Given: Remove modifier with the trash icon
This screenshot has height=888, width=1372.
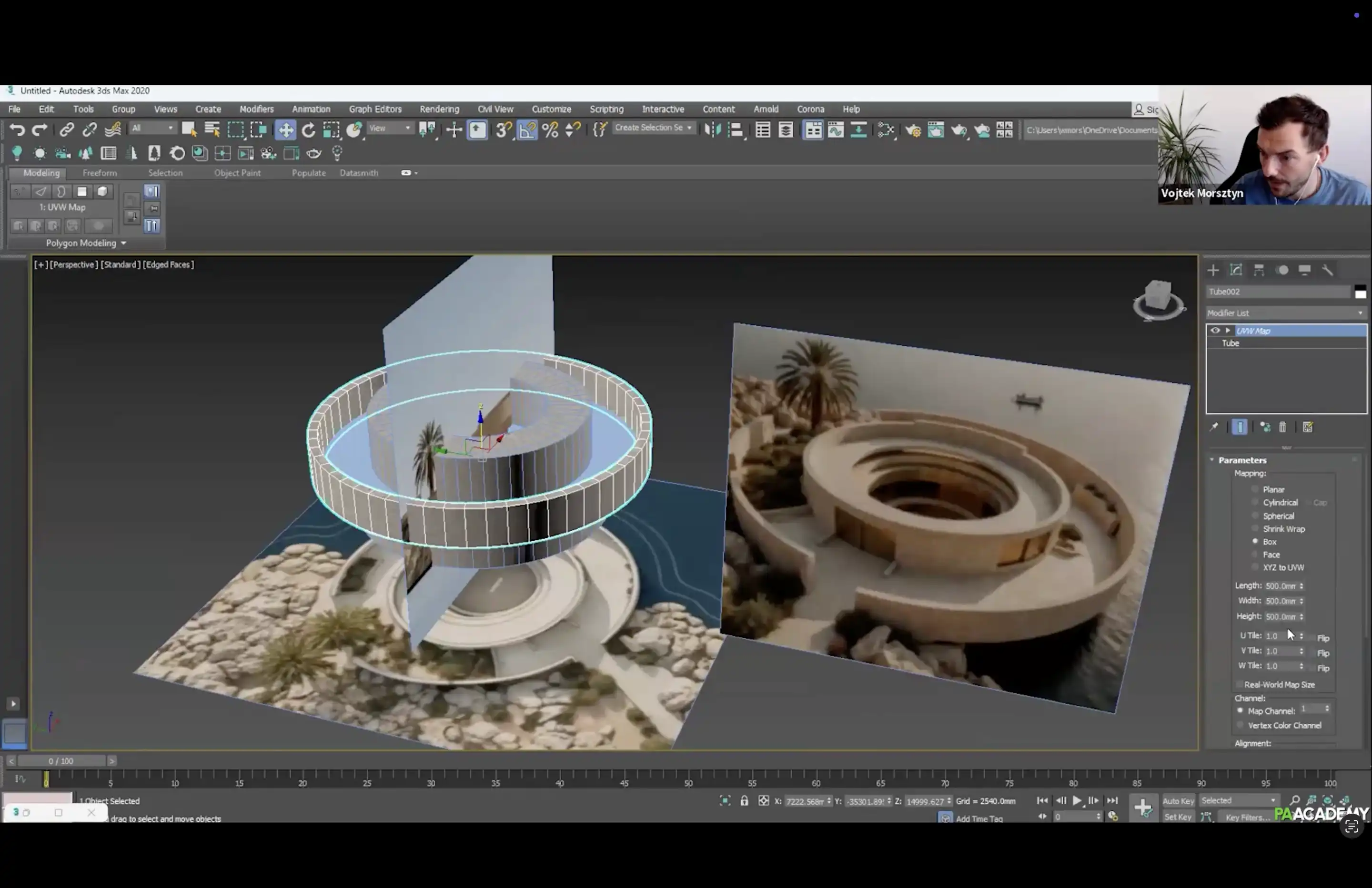Looking at the screenshot, I should pyautogui.click(x=1282, y=427).
